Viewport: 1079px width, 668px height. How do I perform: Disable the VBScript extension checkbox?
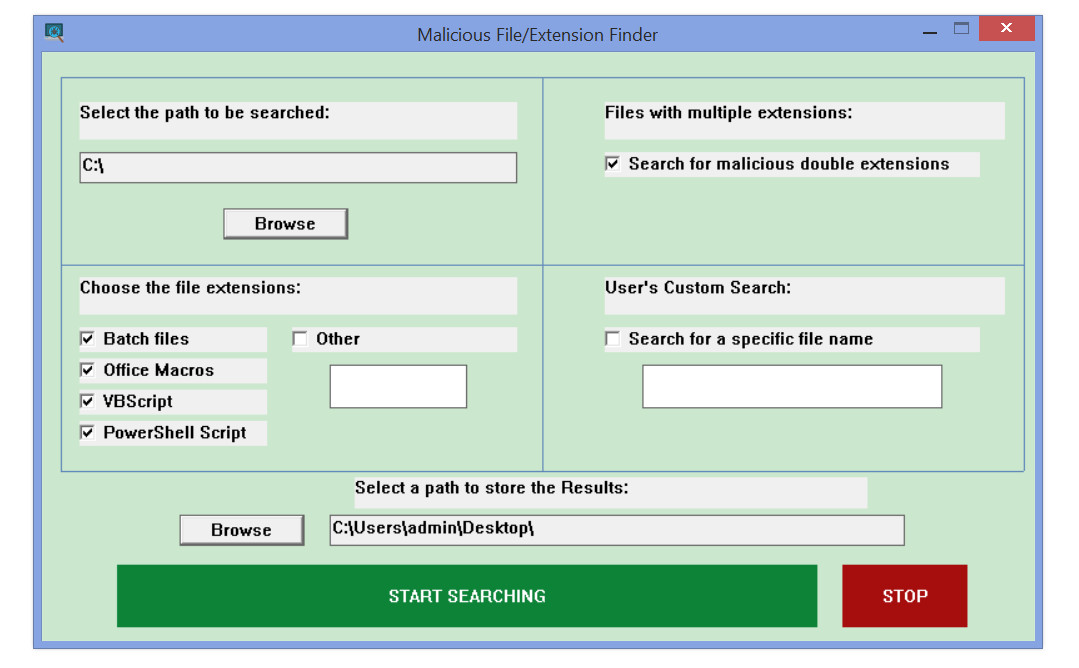87,401
